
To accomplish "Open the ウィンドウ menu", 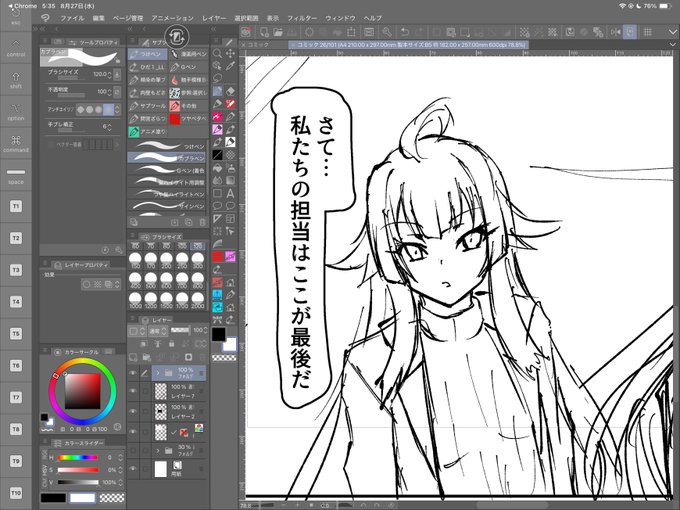I will 340,18.
